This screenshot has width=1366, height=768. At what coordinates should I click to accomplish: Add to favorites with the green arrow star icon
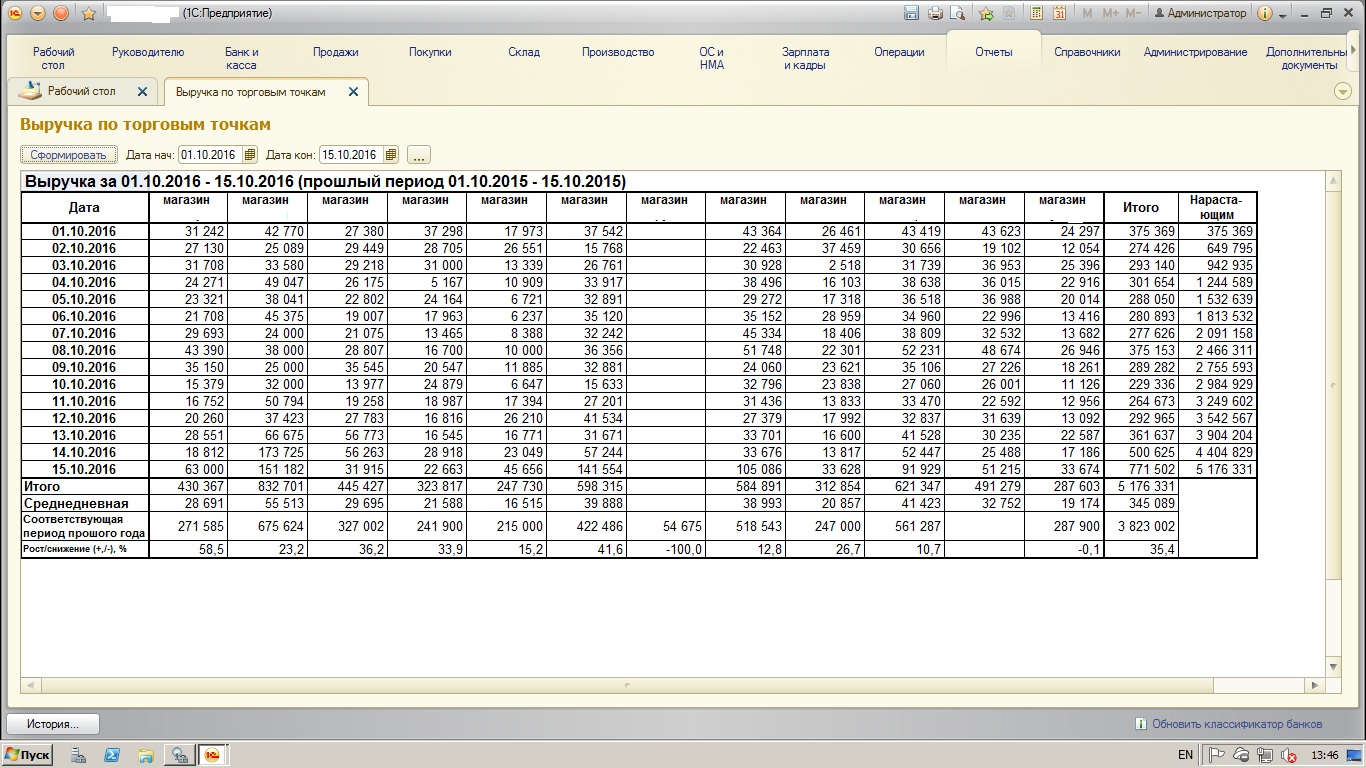click(x=986, y=13)
